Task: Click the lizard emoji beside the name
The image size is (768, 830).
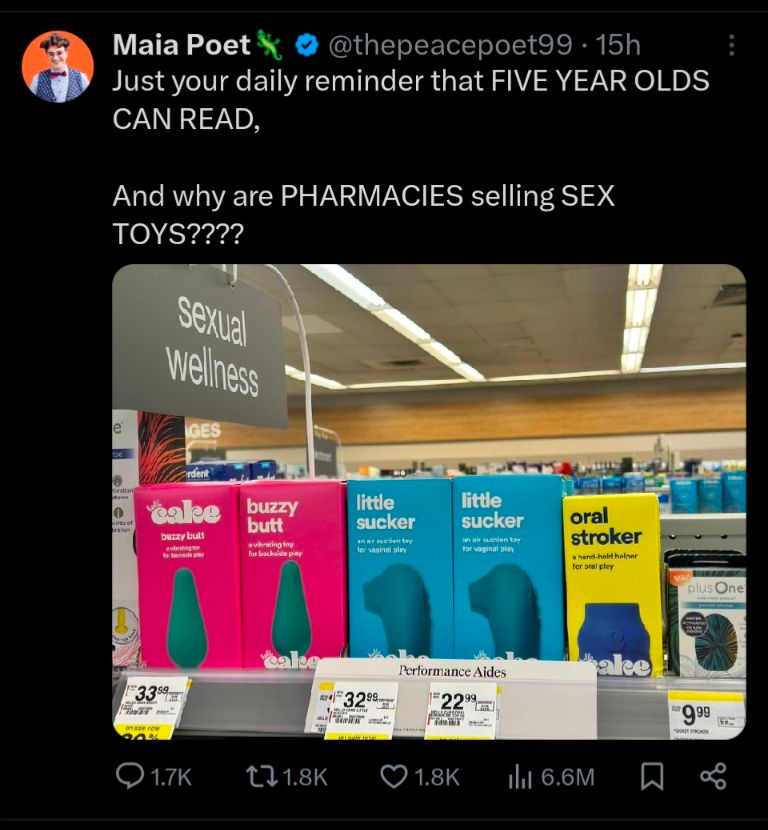Action: tap(270, 44)
